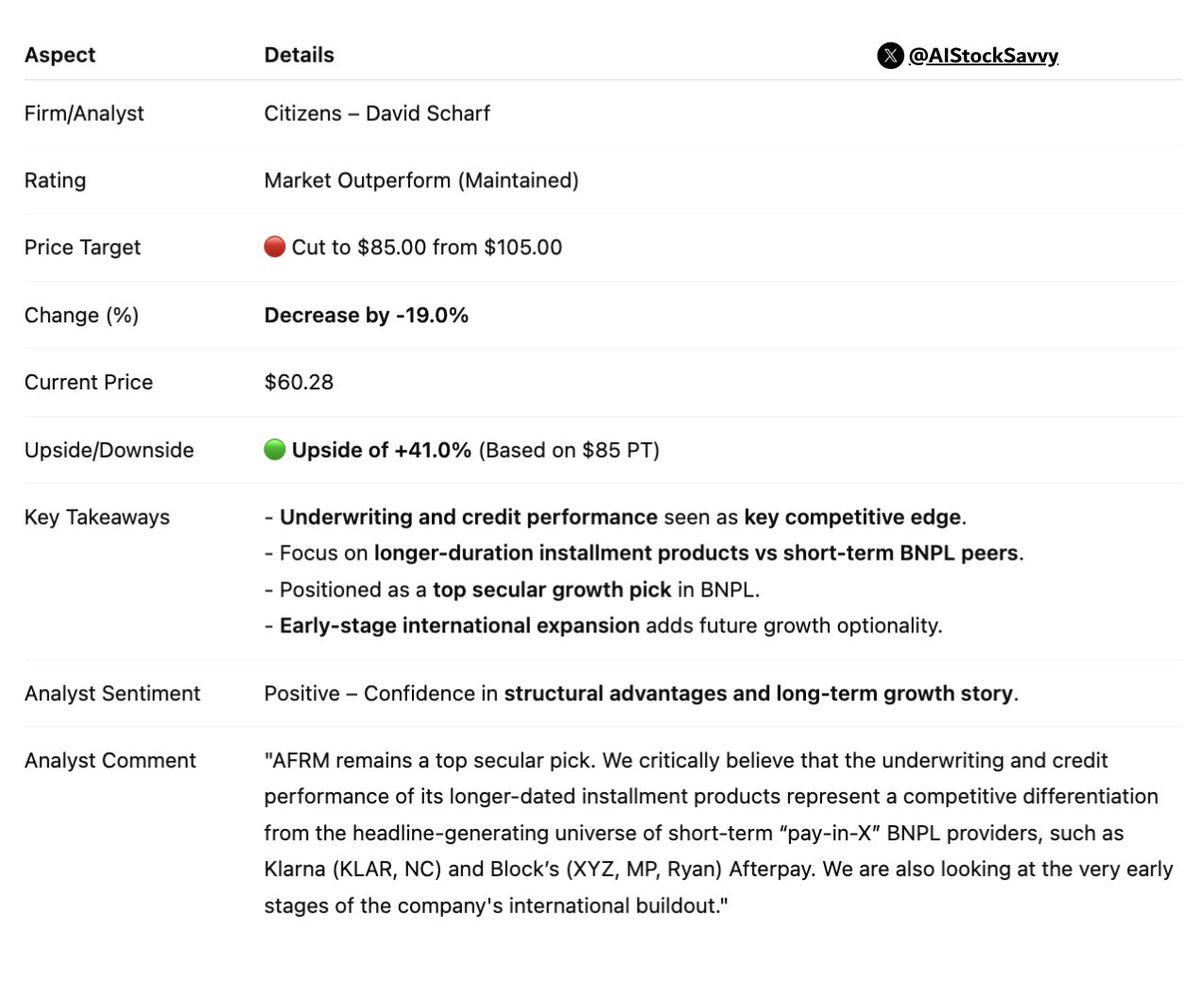Click the X logo icon
The image size is (1200, 985).
[x=890, y=56]
